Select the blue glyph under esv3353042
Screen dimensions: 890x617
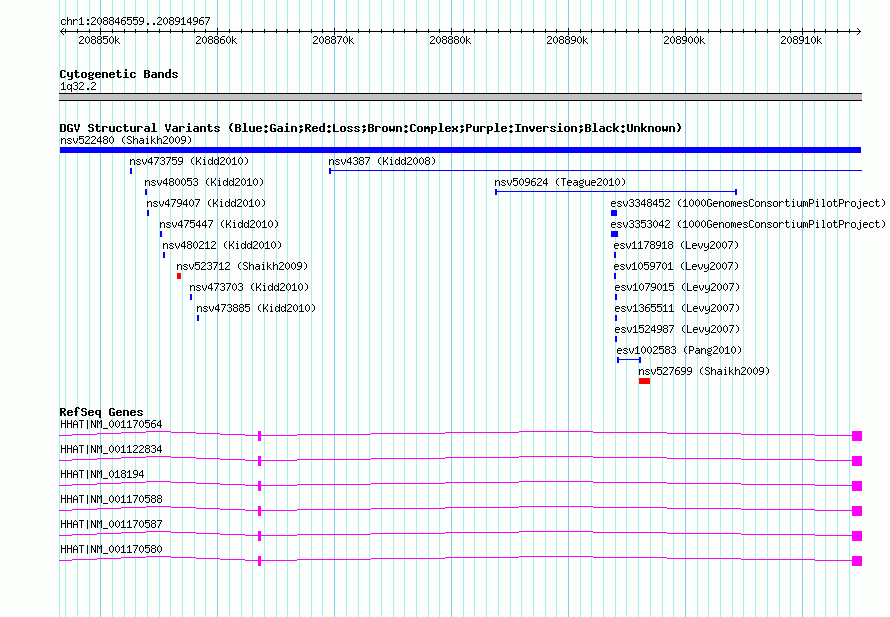click(615, 234)
